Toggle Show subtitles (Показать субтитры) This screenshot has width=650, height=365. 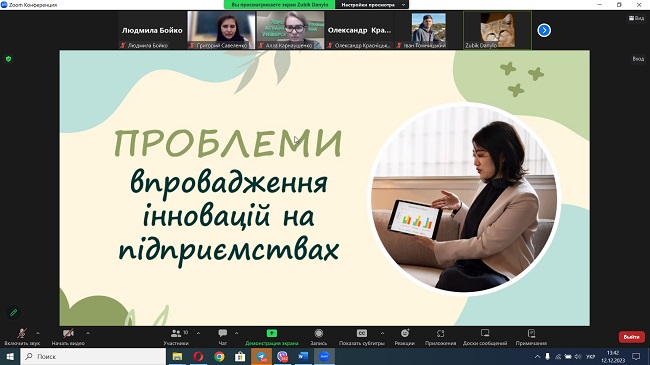[x=362, y=337]
